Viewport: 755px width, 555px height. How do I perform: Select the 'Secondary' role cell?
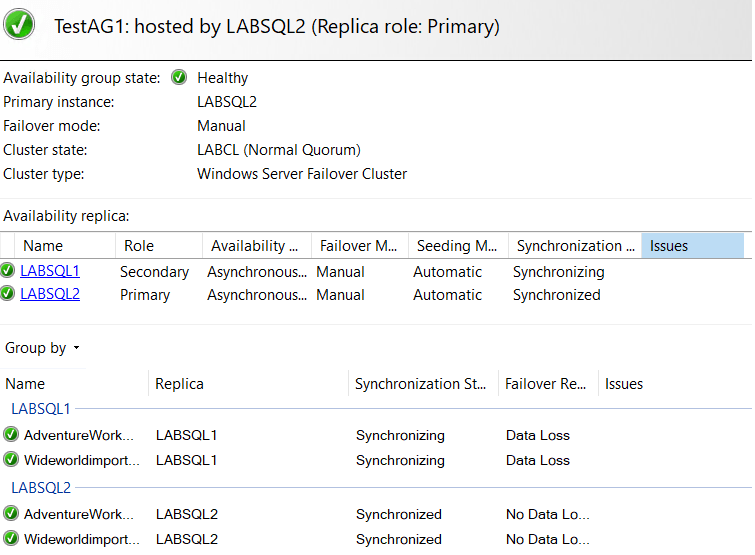click(x=155, y=272)
